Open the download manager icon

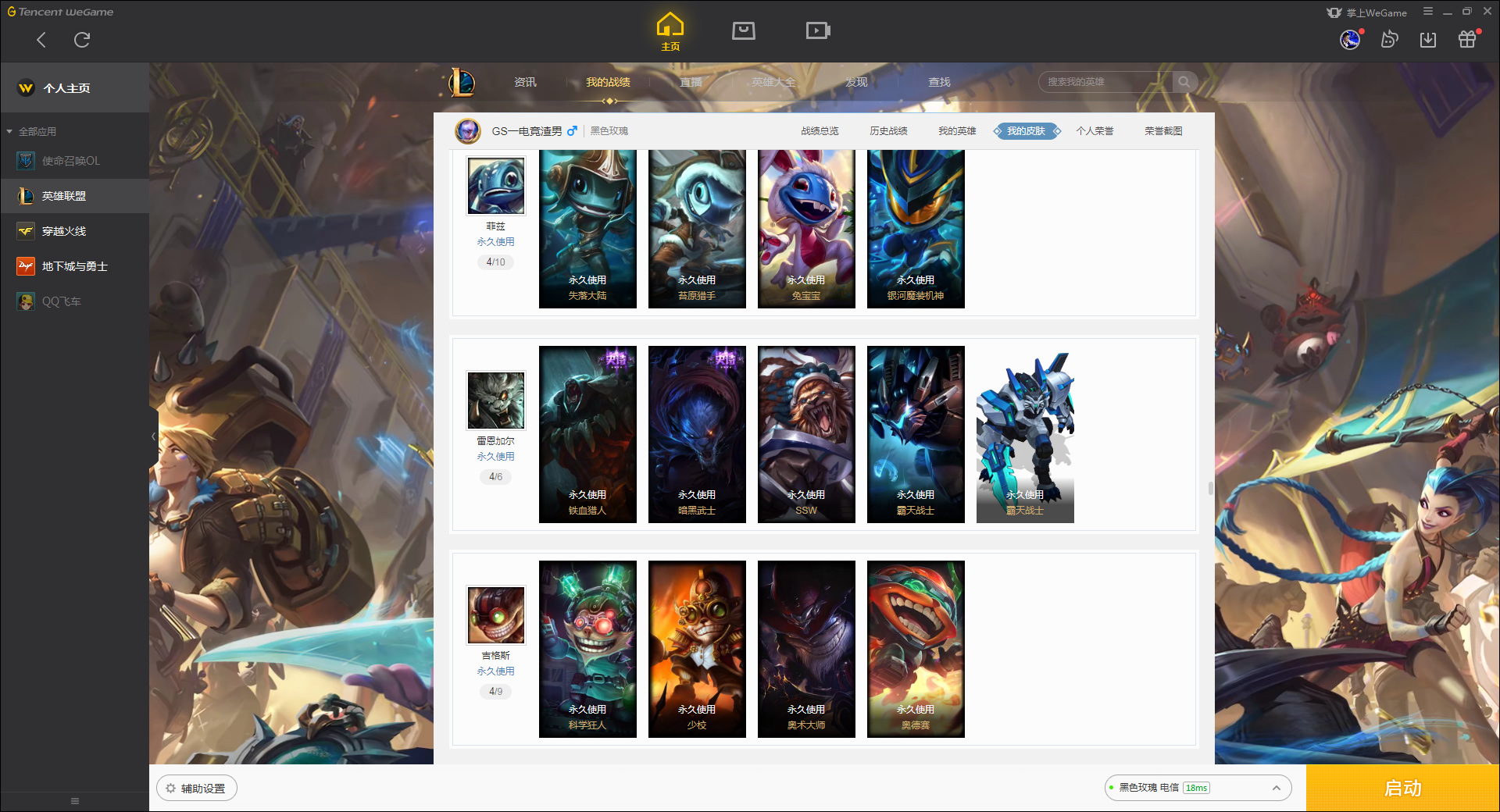(x=1428, y=39)
